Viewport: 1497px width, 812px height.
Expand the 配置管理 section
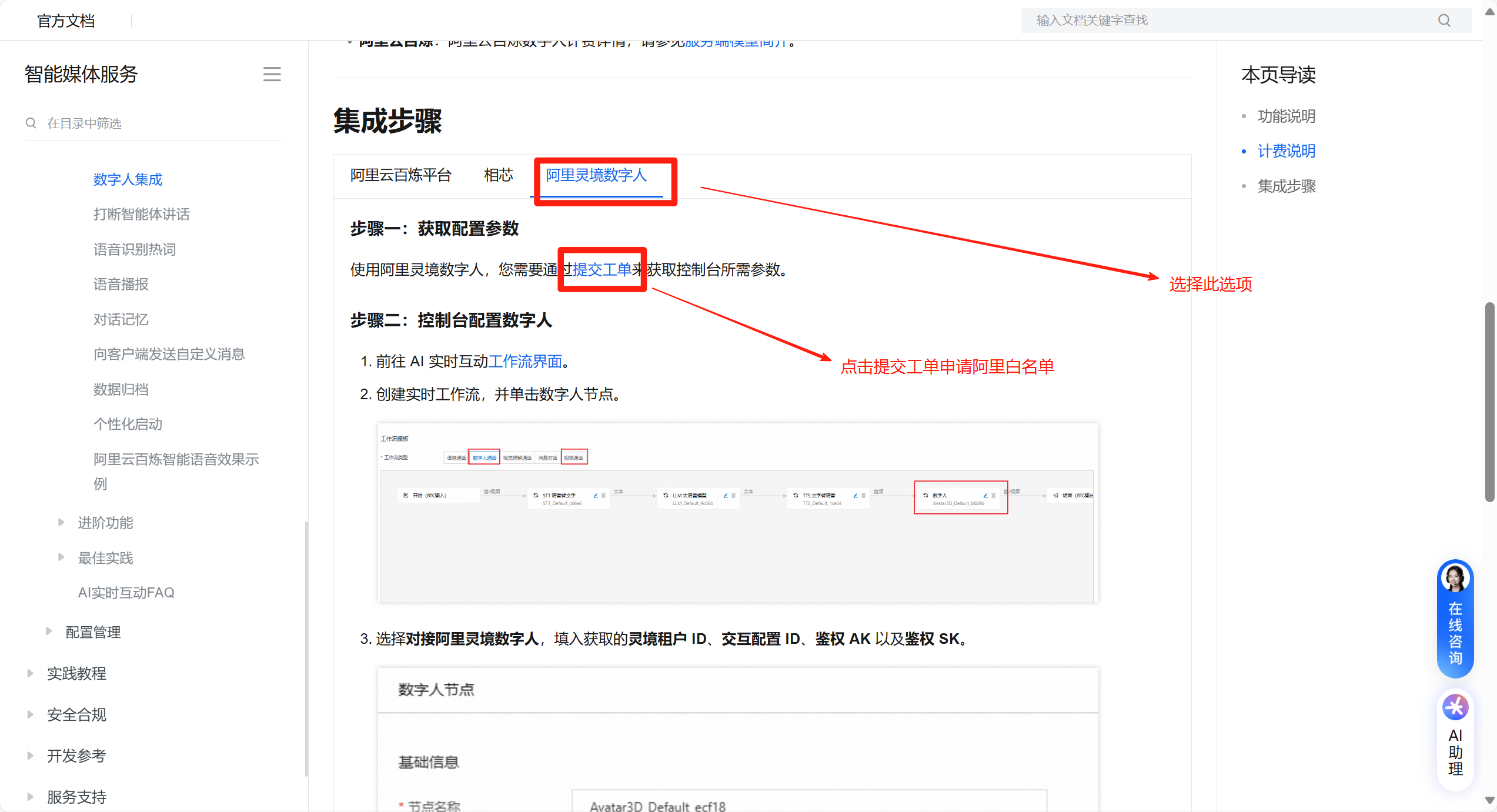click(x=49, y=631)
